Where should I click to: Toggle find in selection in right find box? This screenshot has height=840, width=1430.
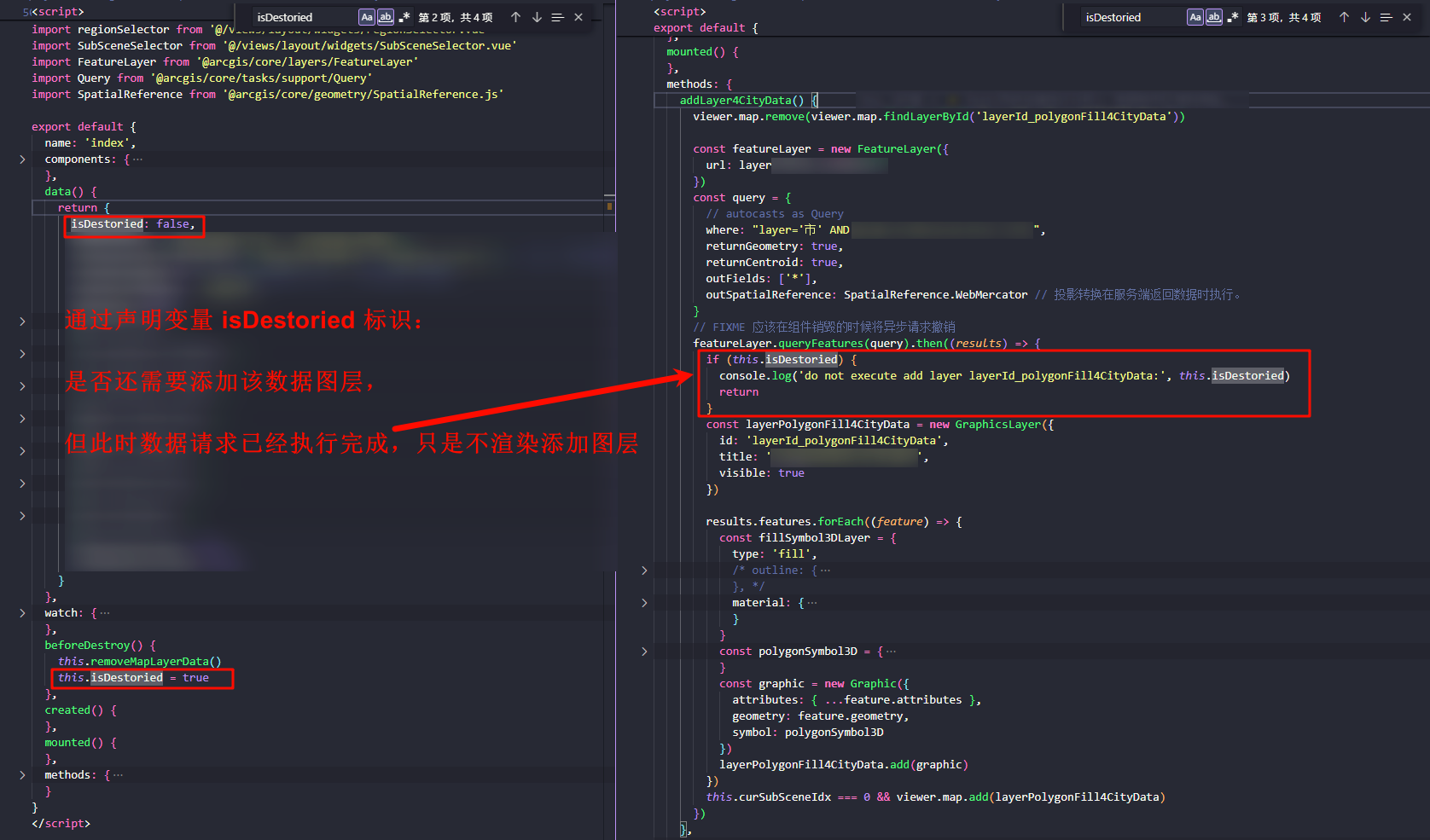[x=1386, y=17]
